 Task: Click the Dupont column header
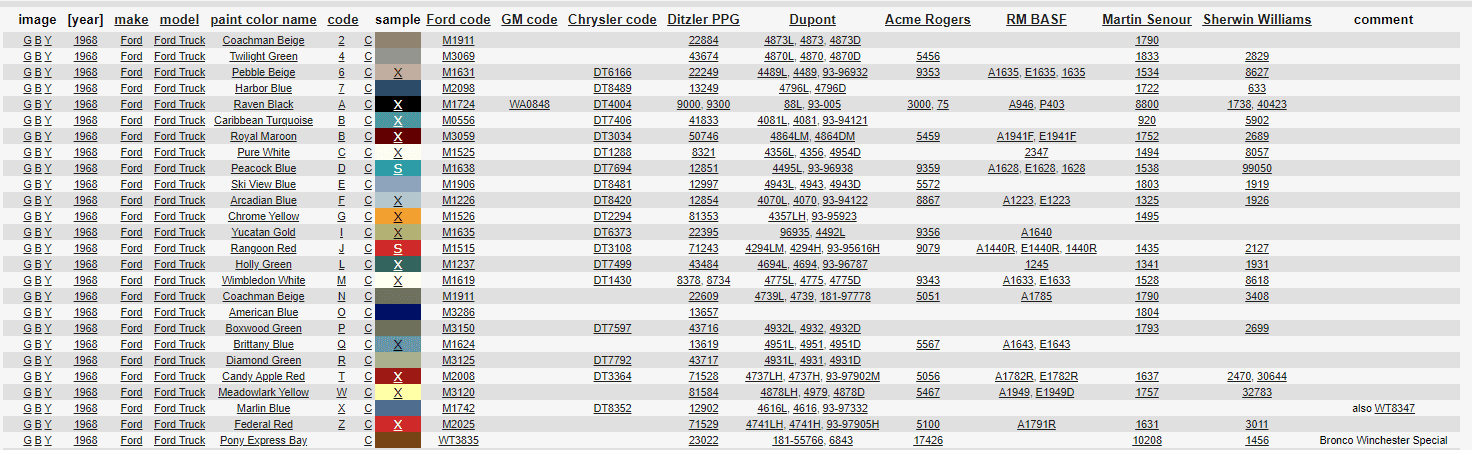812,20
